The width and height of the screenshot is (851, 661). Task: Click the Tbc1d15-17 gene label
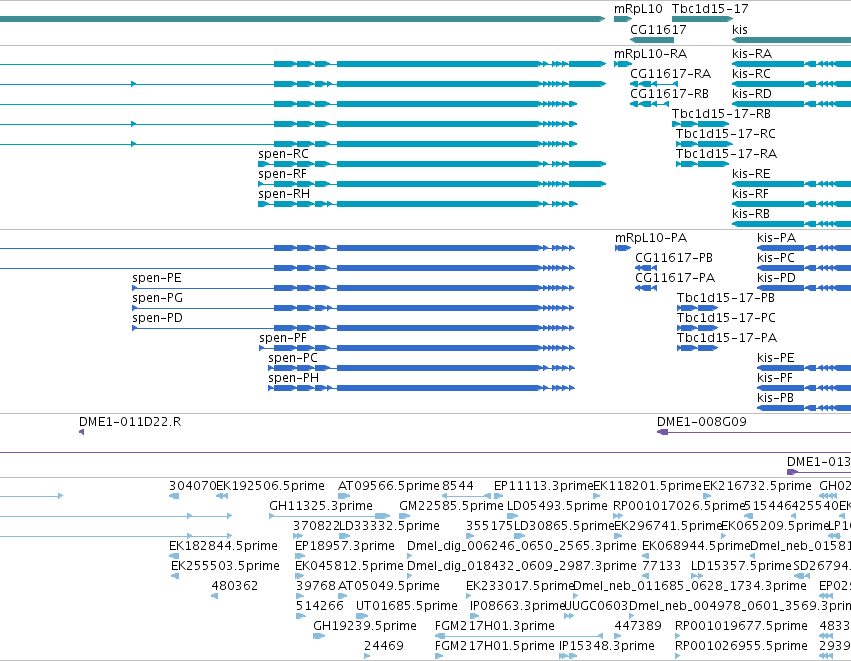[x=710, y=9]
